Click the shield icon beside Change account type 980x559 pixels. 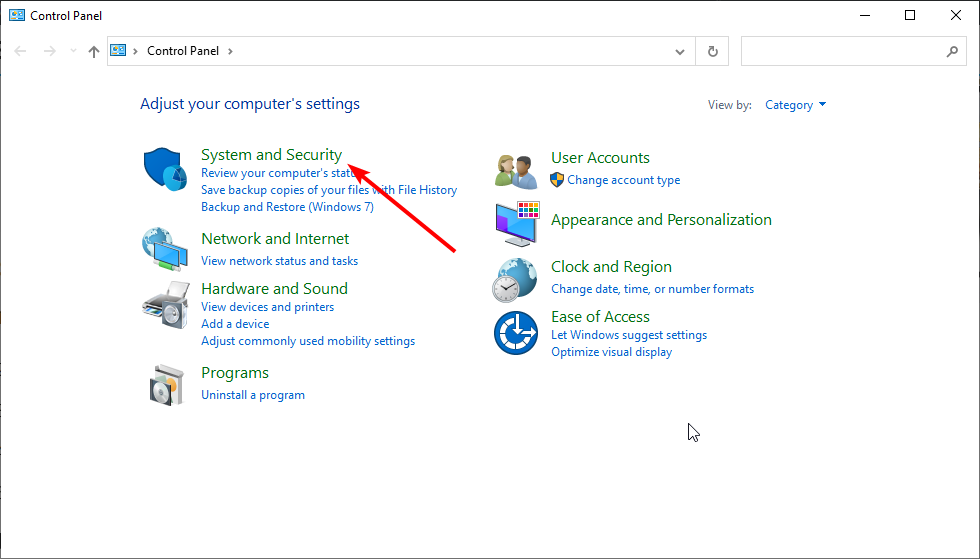[x=557, y=180]
